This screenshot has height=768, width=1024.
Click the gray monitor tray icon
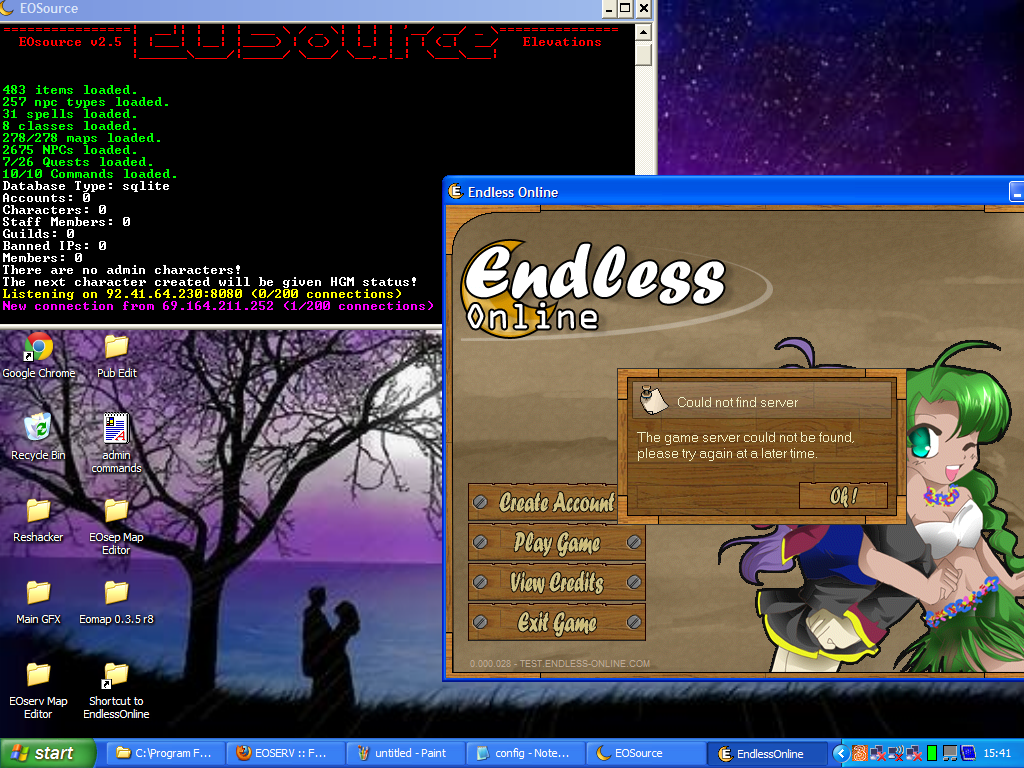[x=950, y=754]
